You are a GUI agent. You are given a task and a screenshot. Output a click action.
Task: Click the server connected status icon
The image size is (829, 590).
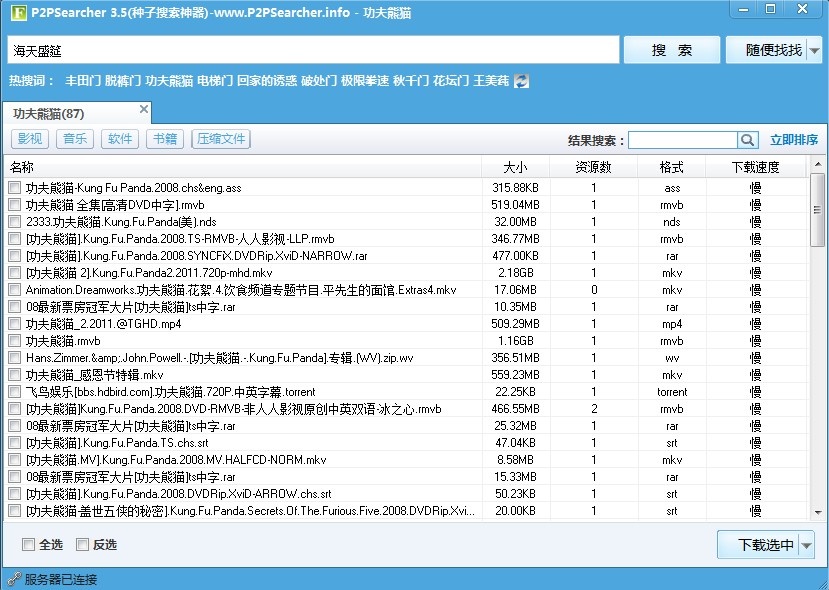pyautogui.click(x=14, y=579)
